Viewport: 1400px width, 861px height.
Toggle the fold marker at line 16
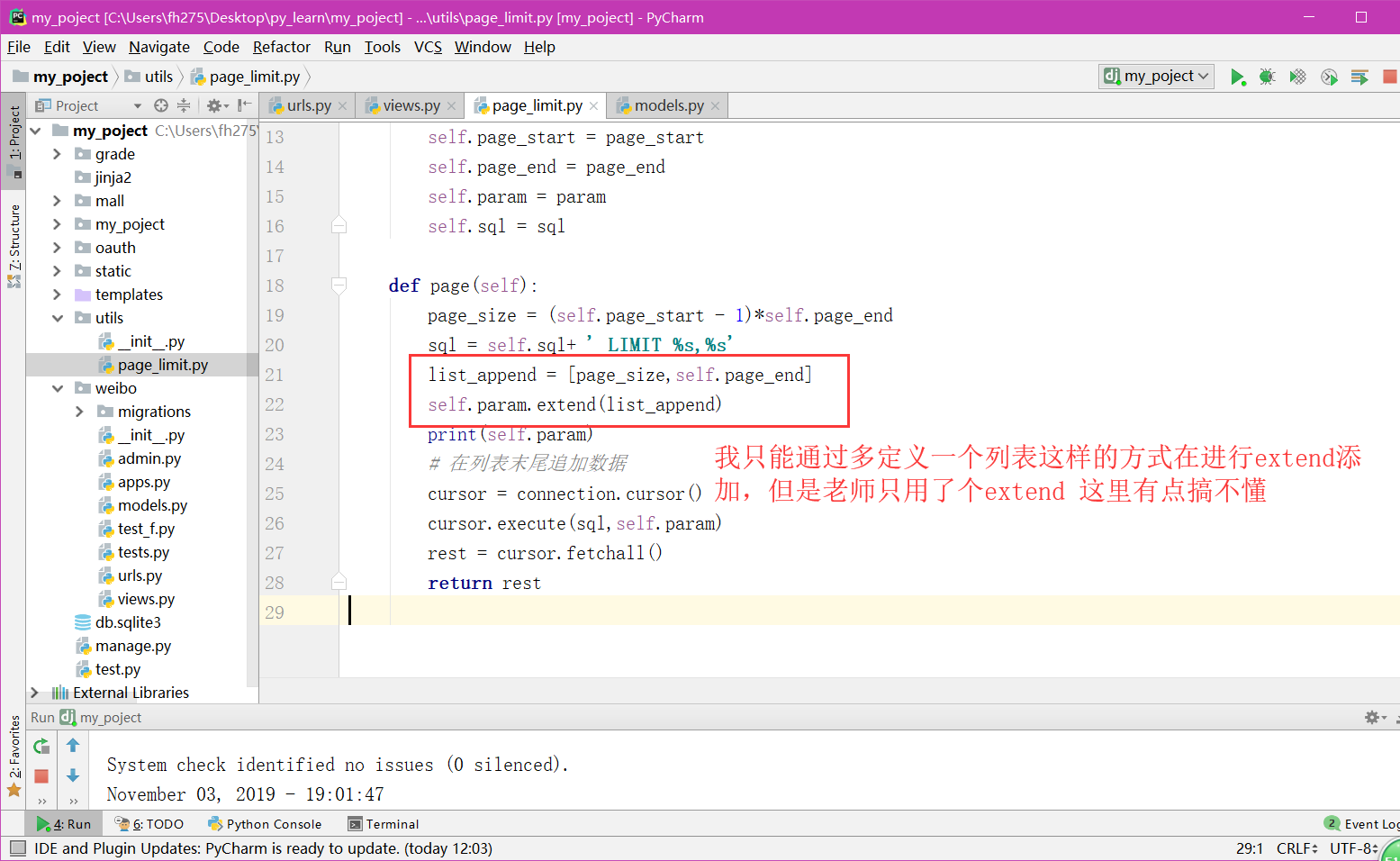point(339,226)
